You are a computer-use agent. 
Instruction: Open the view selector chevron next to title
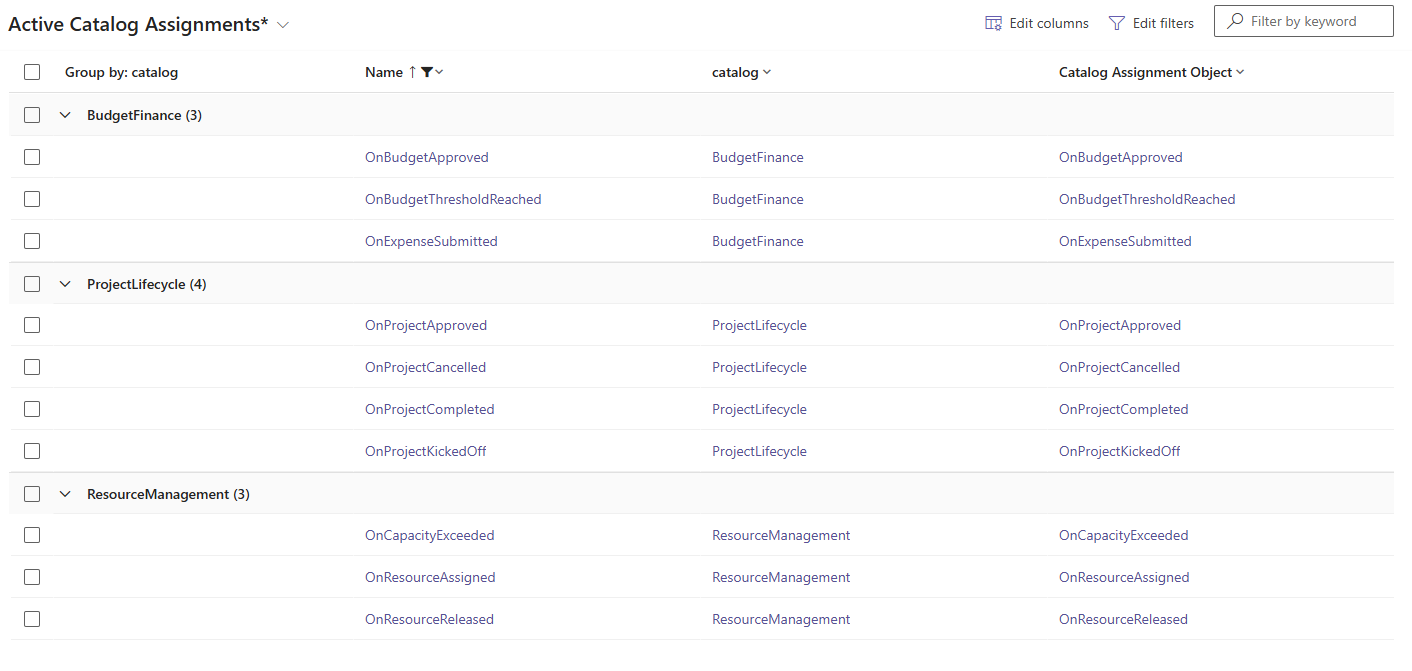[281, 22]
